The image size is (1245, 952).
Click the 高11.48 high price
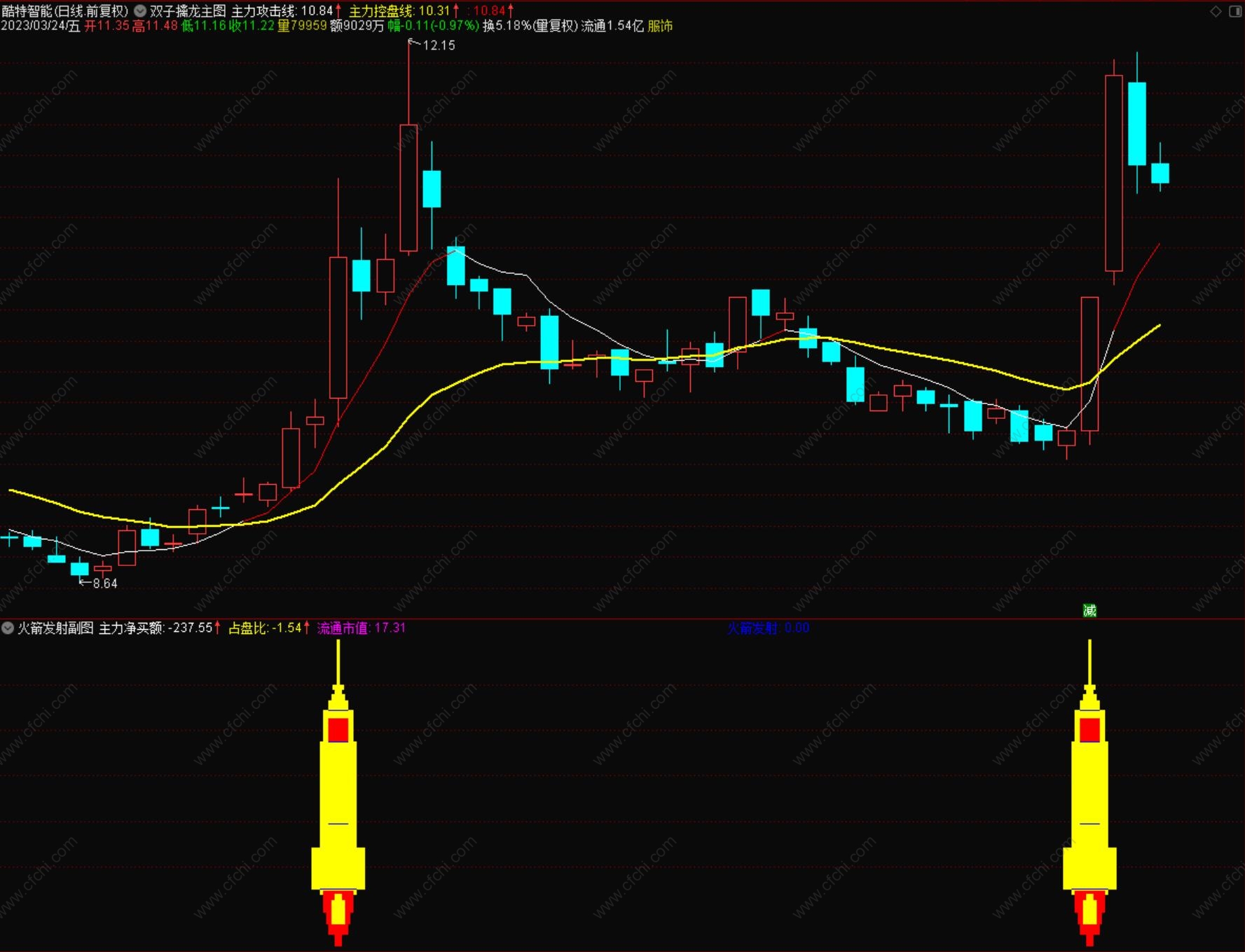156,26
